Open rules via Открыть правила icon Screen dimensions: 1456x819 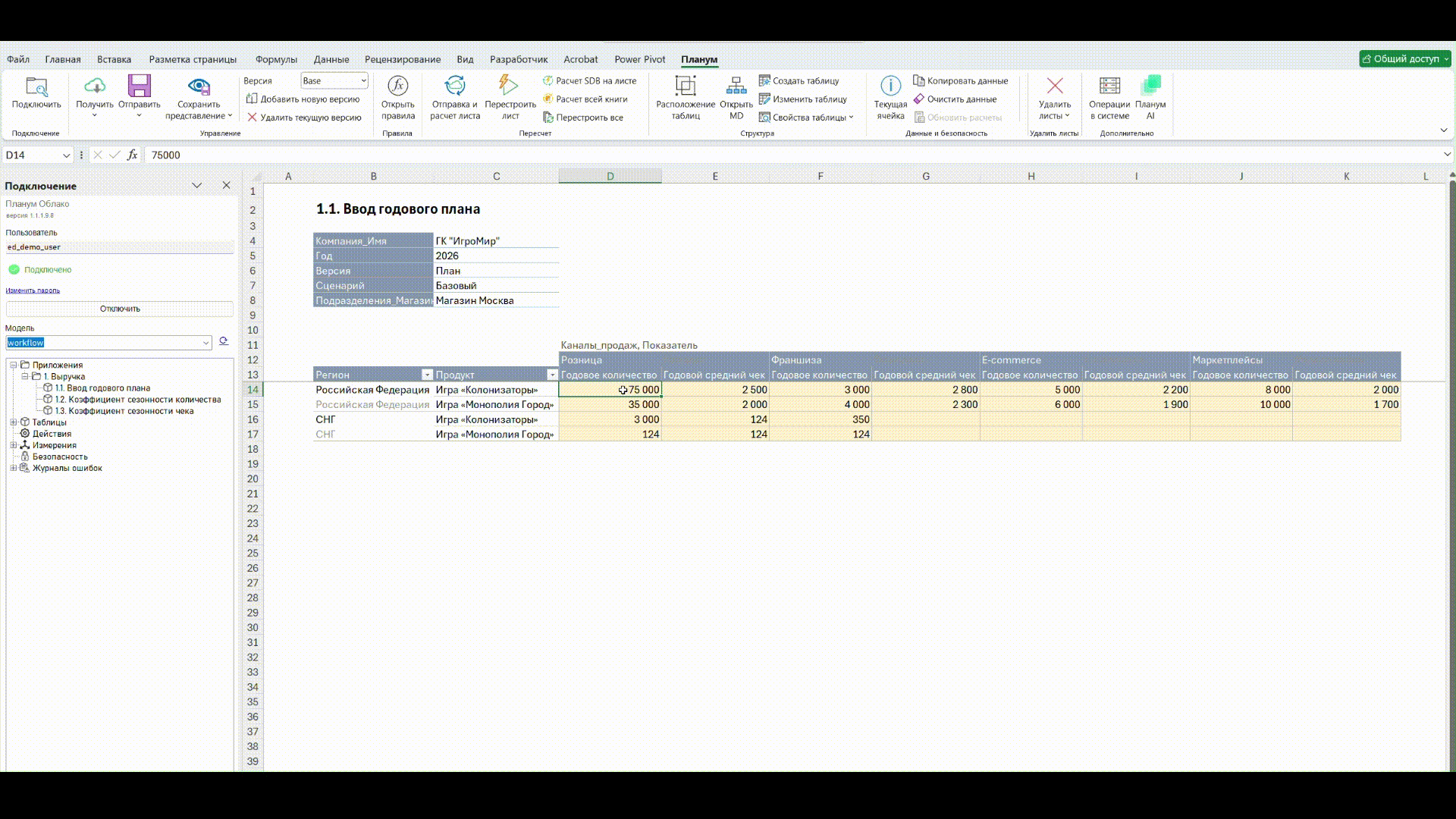(x=397, y=86)
